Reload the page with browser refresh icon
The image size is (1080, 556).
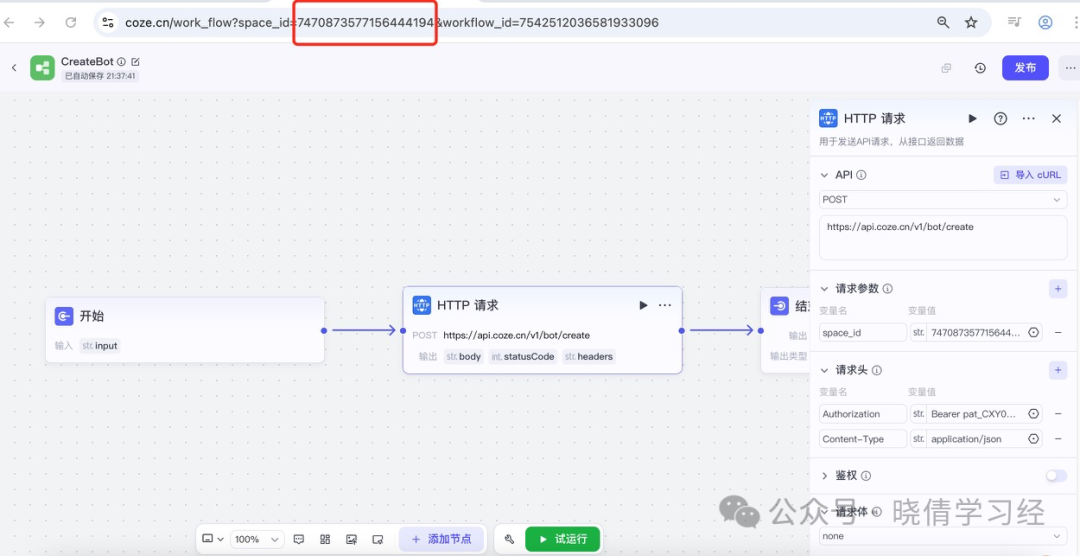tap(70, 23)
